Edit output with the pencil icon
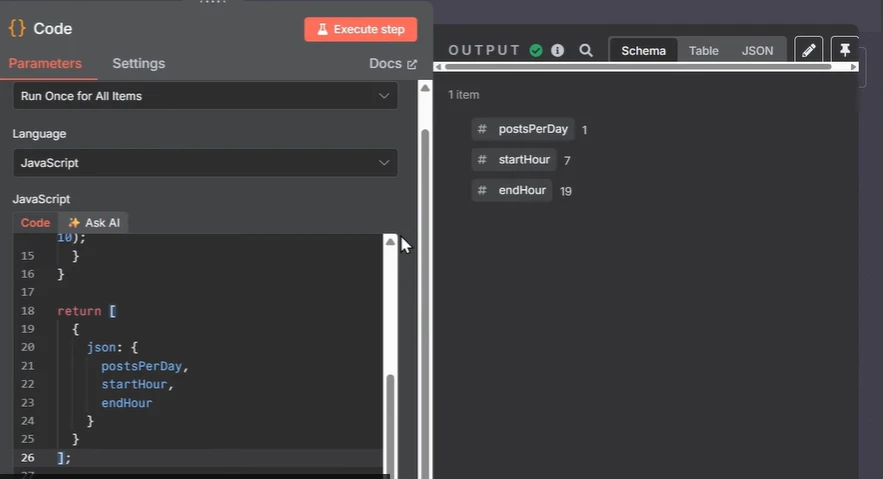The height and width of the screenshot is (479, 883). (809, 51)
